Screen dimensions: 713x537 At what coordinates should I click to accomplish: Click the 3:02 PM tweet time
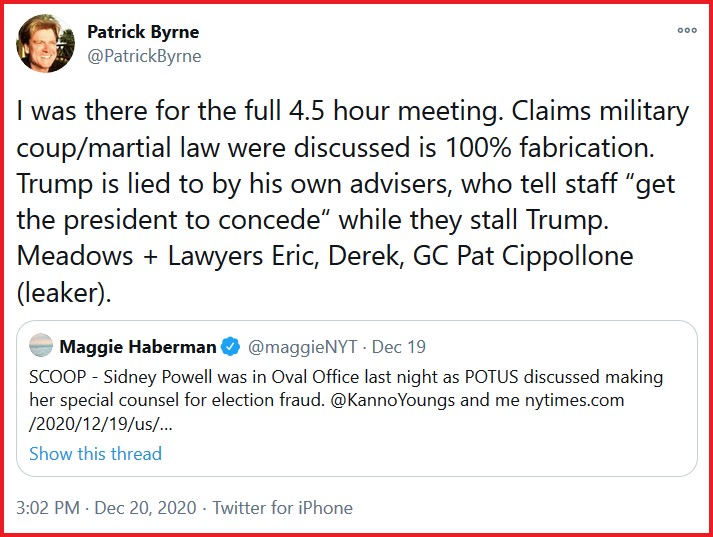point(46,508)
